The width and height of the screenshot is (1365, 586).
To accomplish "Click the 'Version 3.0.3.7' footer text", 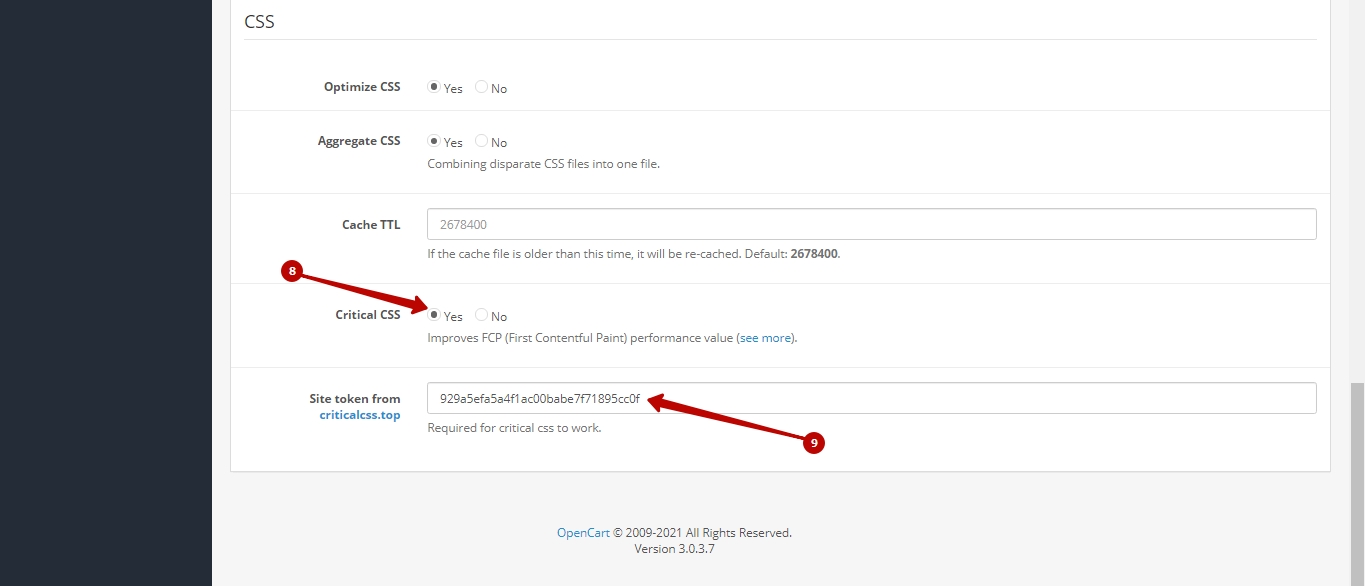I will pos(674,549).
